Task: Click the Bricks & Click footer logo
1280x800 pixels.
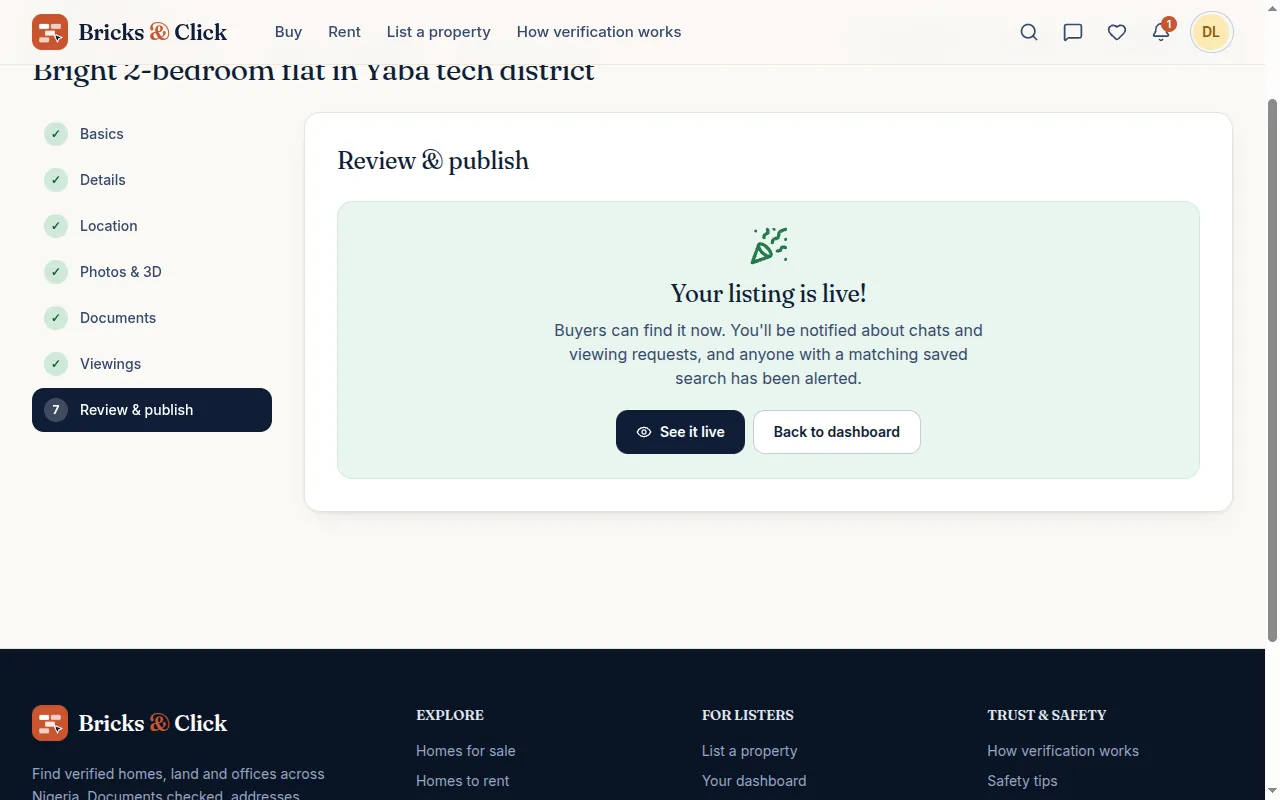Action: click(130, 723)
